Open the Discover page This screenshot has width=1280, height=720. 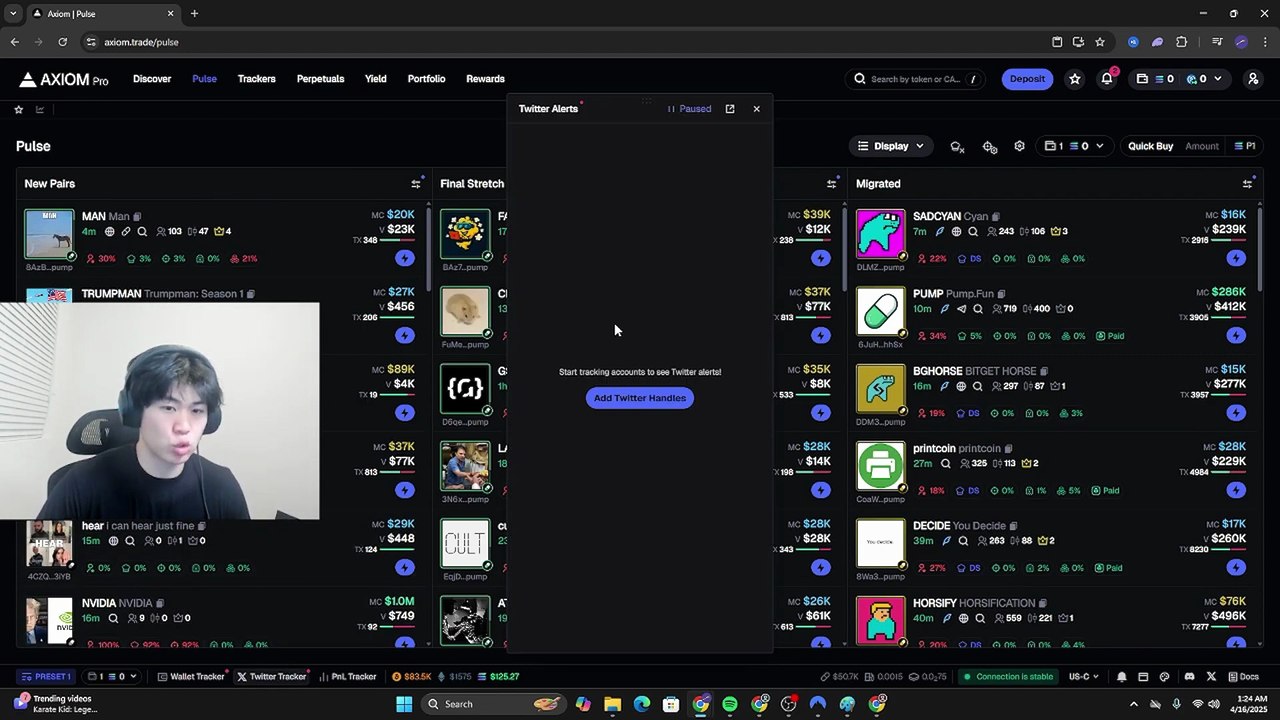pos(152,79)
